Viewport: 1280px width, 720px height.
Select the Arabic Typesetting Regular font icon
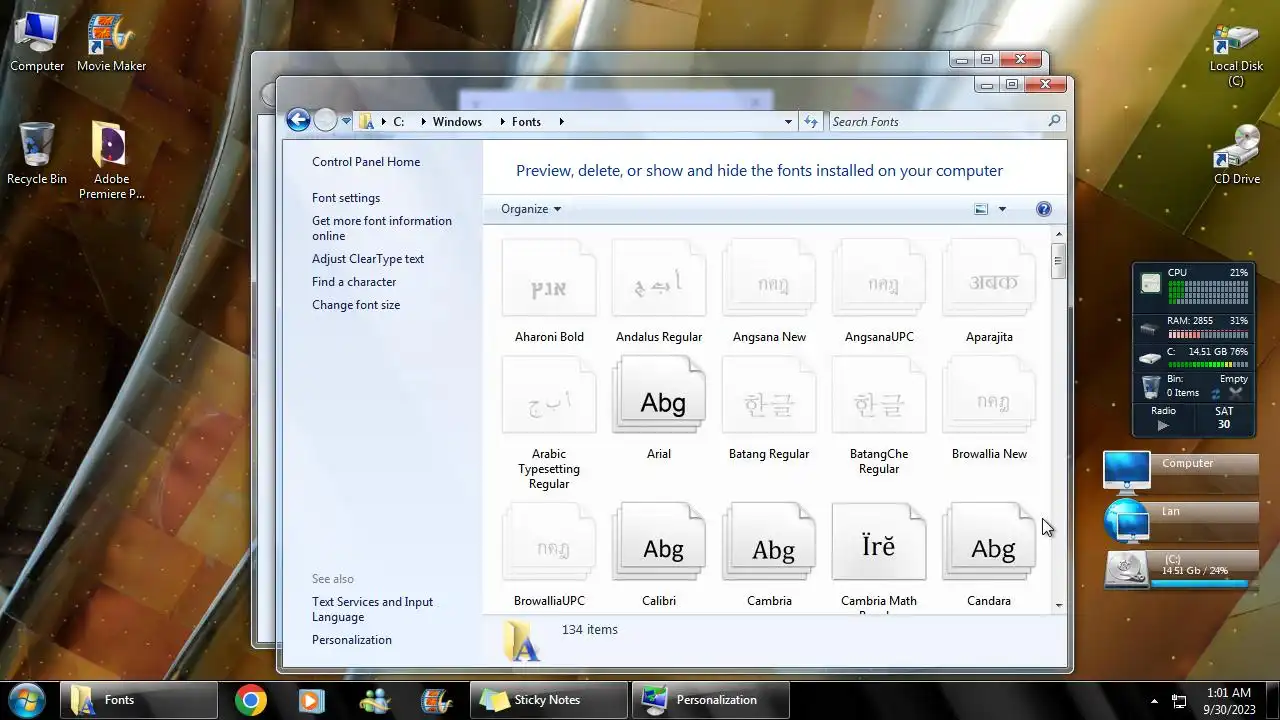point(549,395)
